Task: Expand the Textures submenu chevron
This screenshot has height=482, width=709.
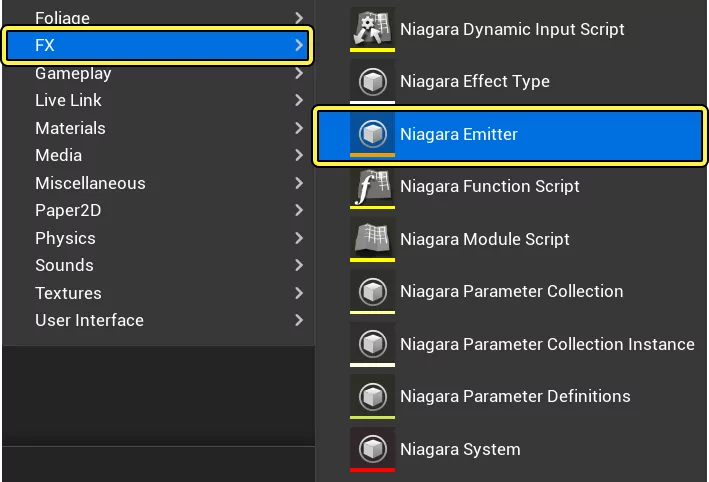Action: coord(298,293)
